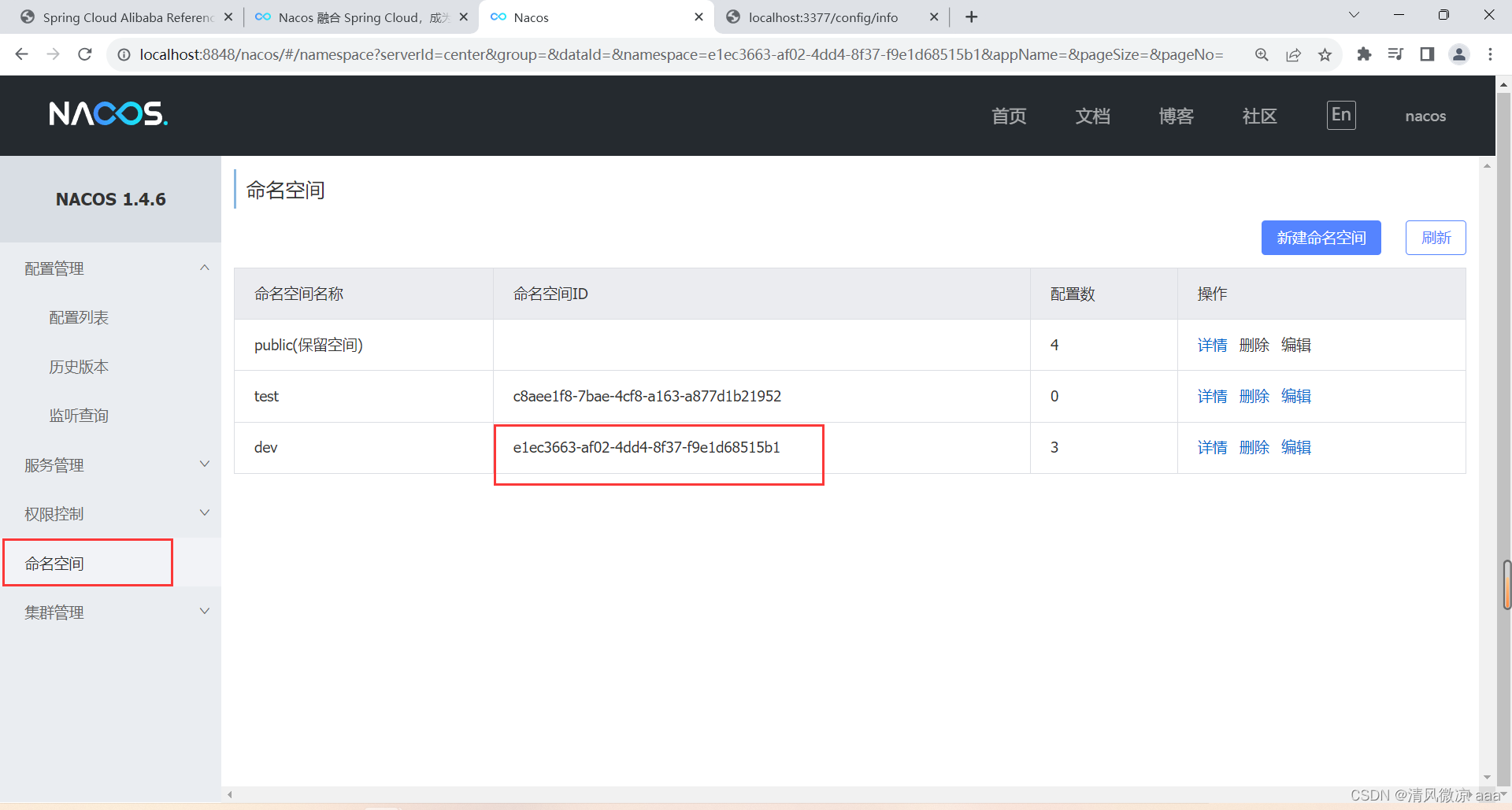Click the test namespace ID c8aee1f8-7bae-4cf8-a163-a877d1b21952
Screen dimensions: 1512x810
click(x=647, y=396)
